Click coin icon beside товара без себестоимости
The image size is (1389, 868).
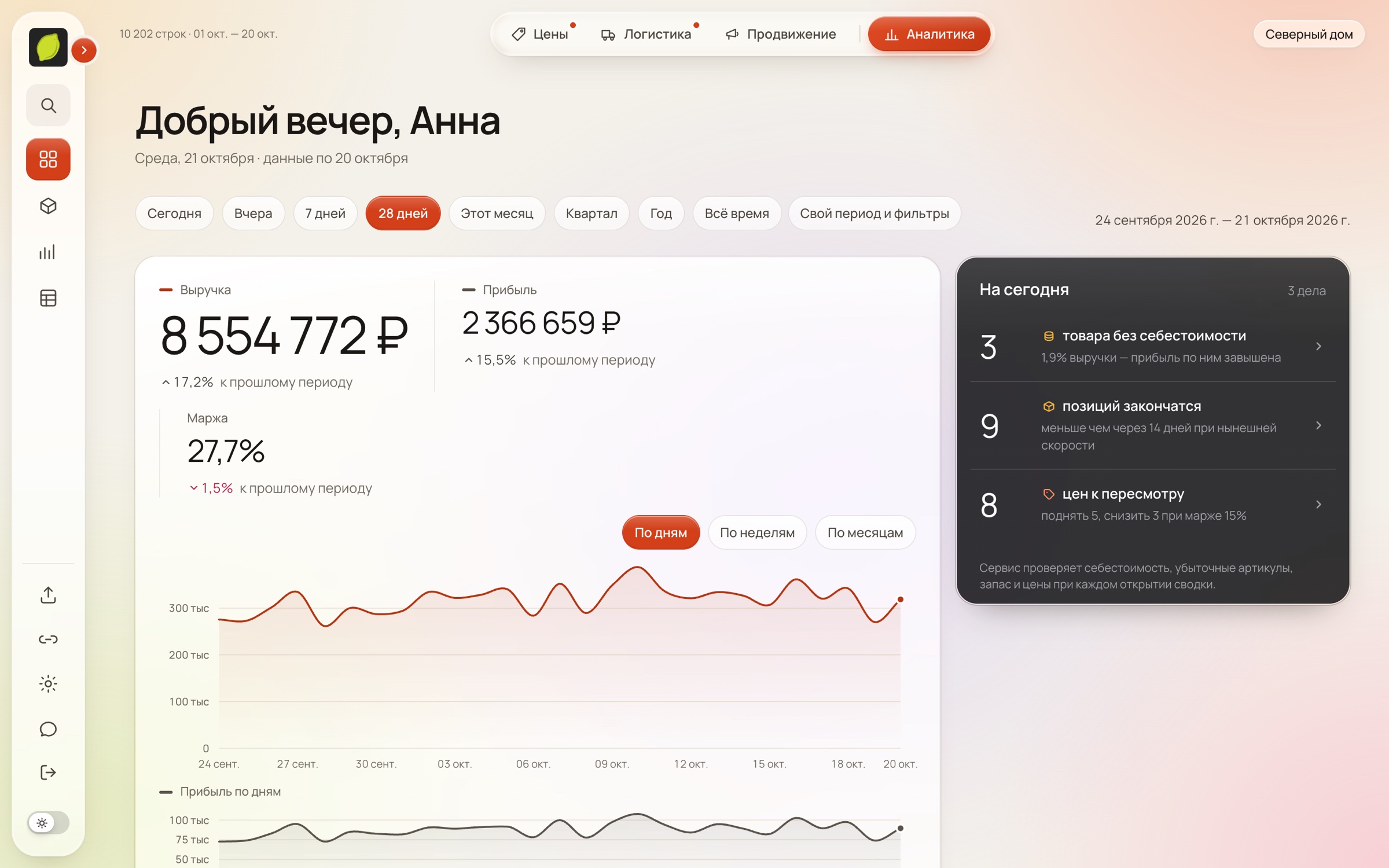(1048, 336)
